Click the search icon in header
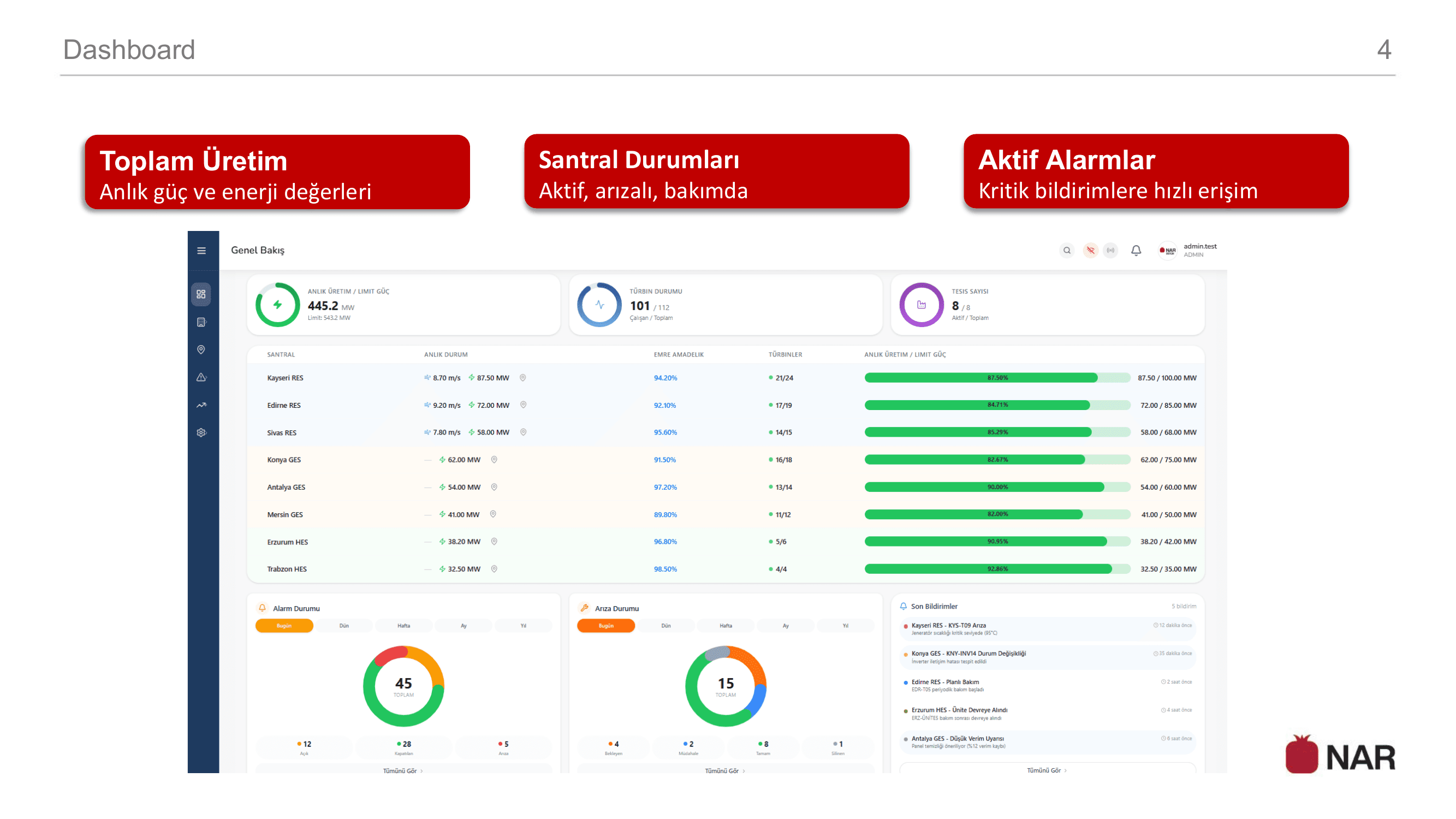Screen dimensions: 1456x819 pyautogui.click(x=1067, y=251)
